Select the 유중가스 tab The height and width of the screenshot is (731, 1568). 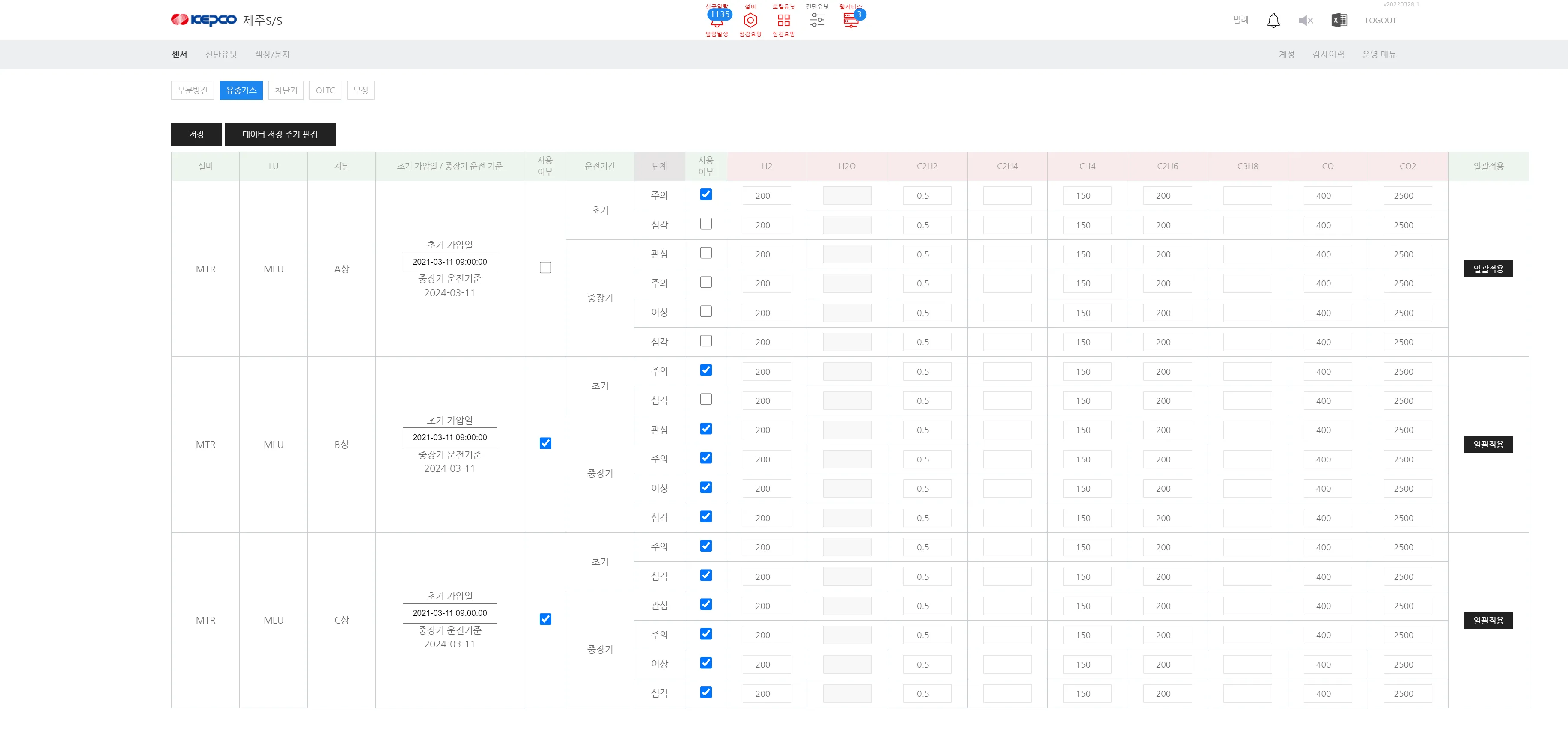(241, 90)
